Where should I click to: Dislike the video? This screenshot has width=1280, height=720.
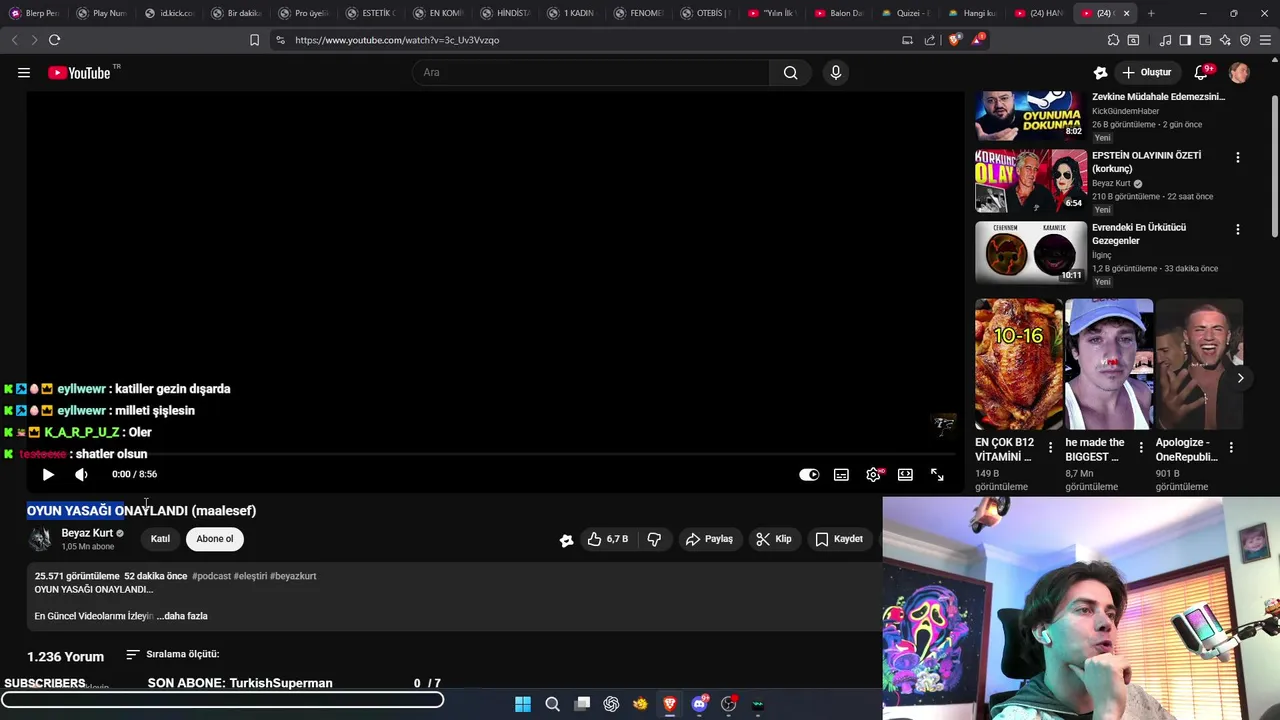(654, 539)
